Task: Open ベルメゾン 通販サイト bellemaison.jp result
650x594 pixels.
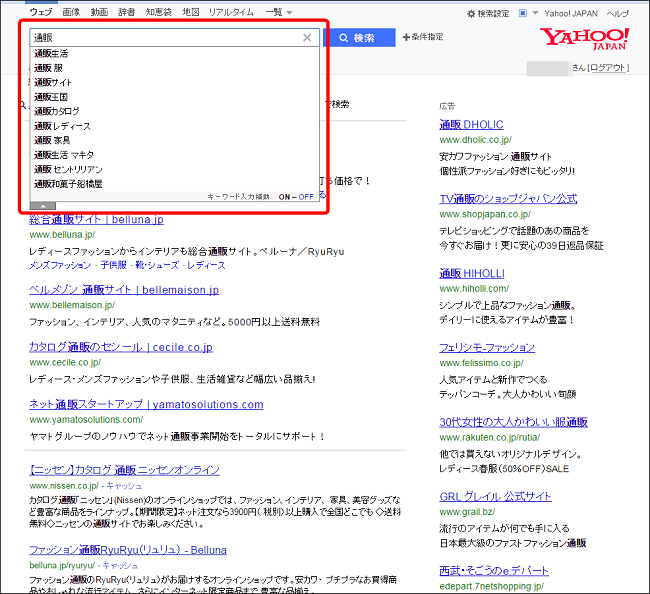Action: point(124,290)
